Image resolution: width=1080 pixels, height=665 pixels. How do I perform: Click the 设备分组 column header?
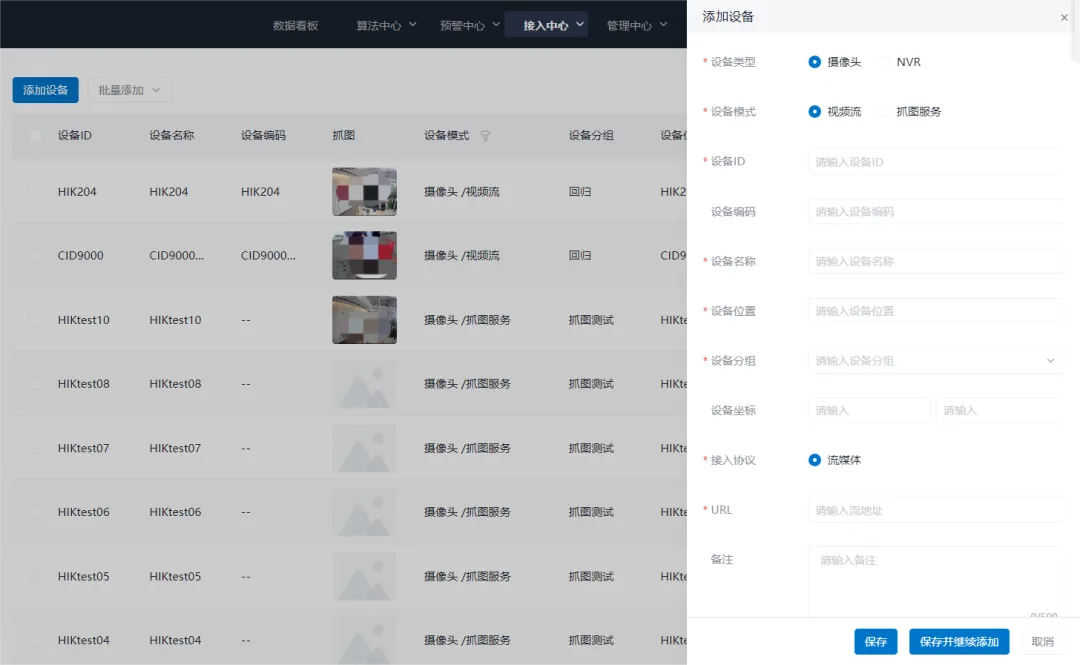591,136
